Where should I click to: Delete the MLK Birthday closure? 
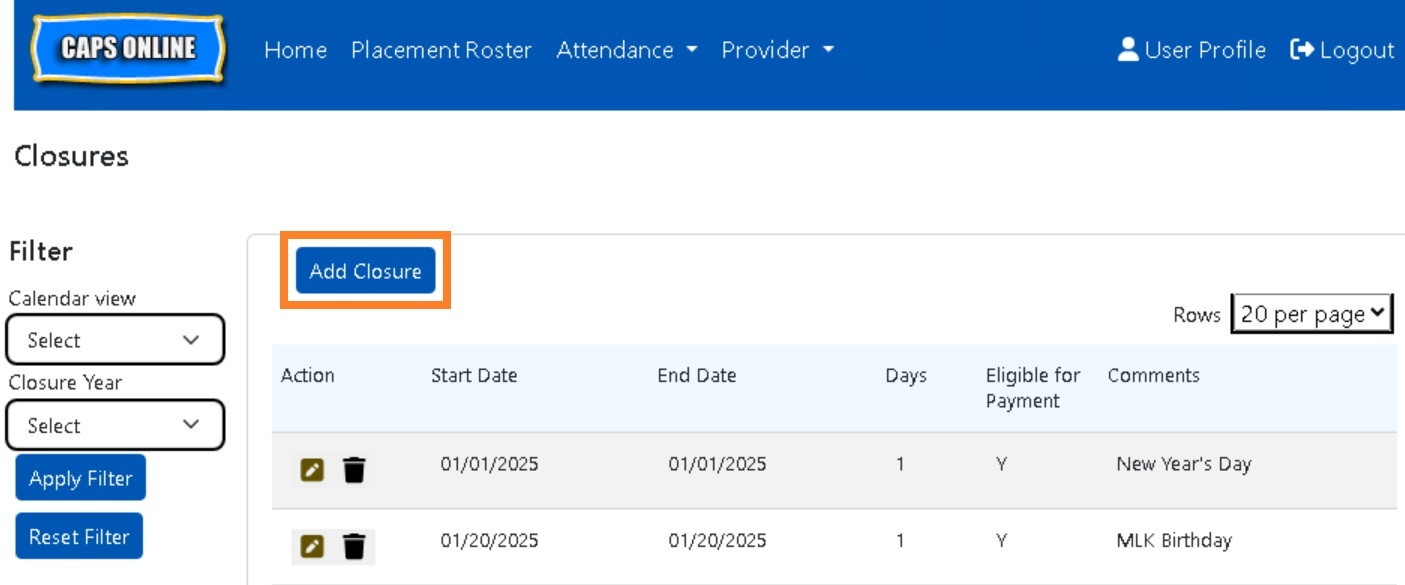(354, 546)
